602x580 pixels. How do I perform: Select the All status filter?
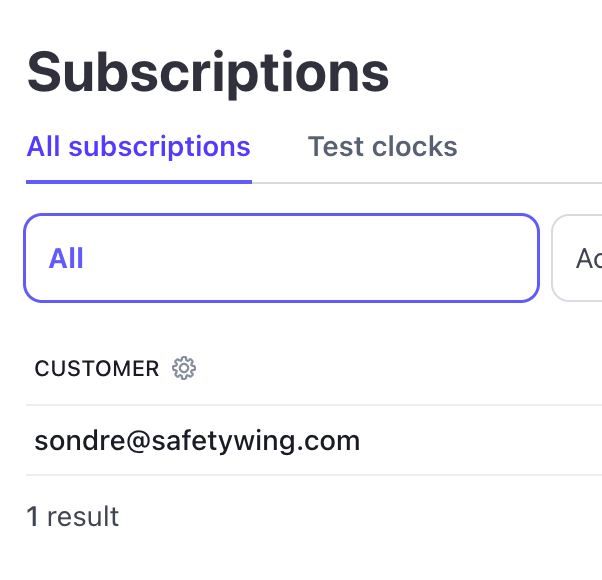point(281,258)
